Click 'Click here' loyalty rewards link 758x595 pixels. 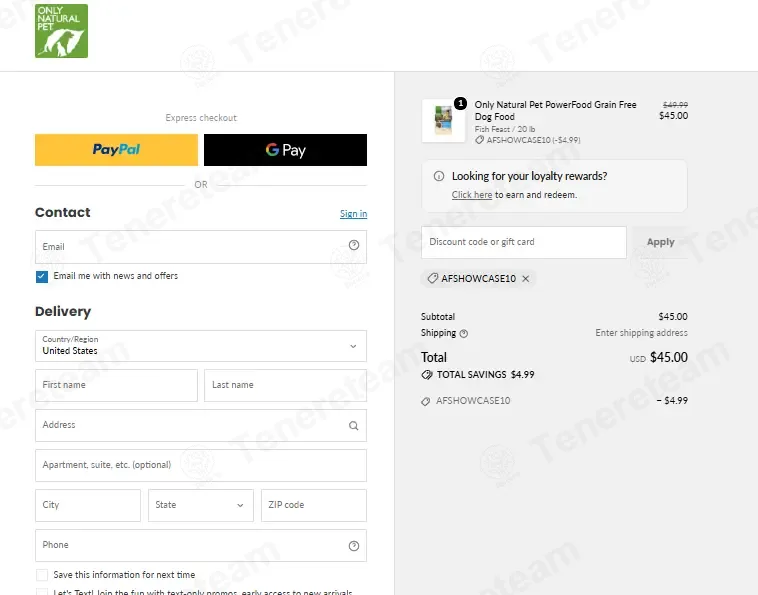tap(472, 195)
